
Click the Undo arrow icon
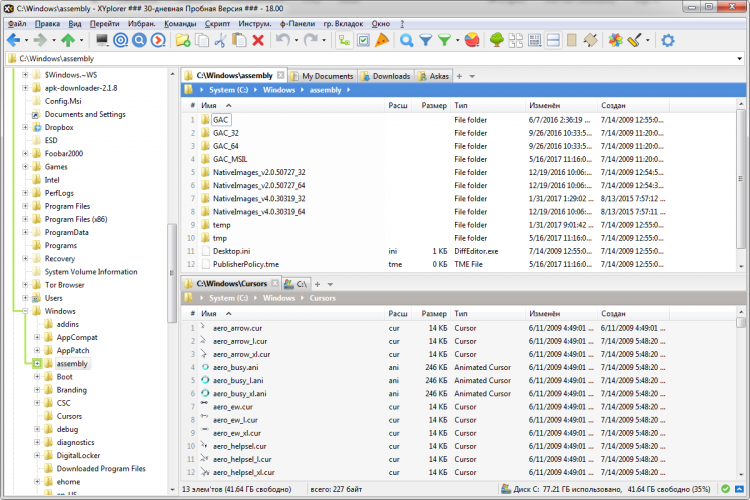click(283, 40)
